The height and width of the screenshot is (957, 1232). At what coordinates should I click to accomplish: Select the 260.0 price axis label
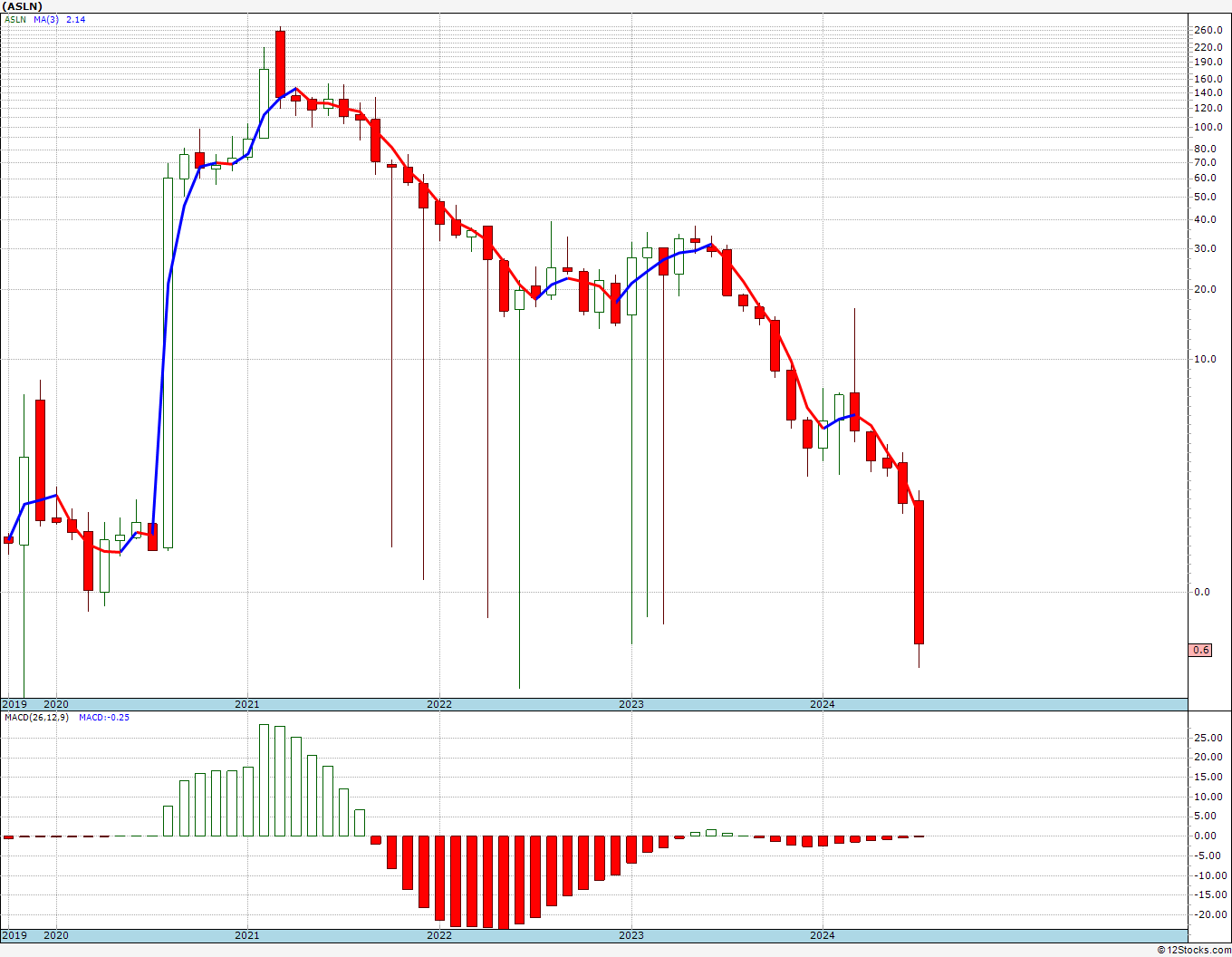click(1208, 30)
